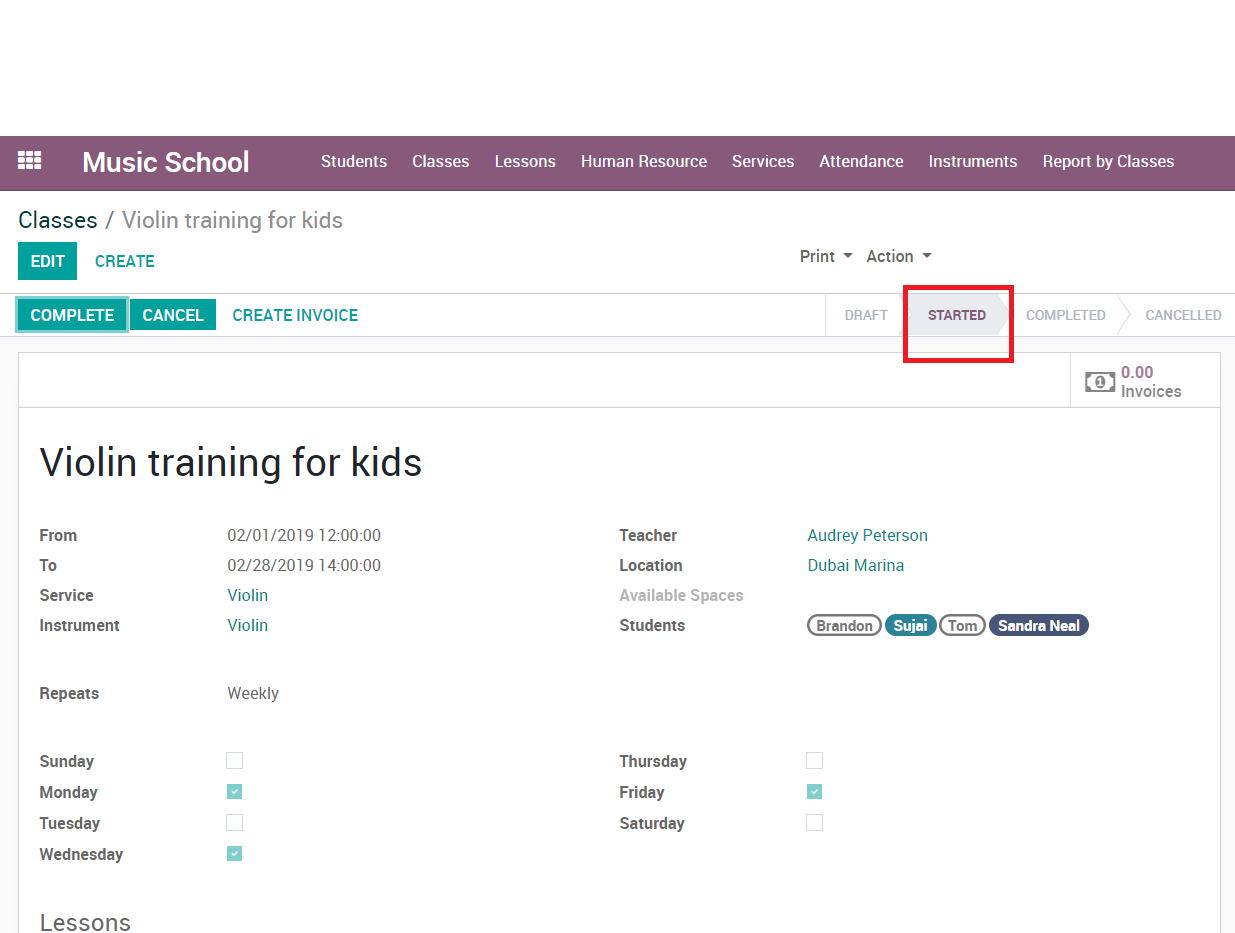Navigate back to Classes breadcrumb
Image resolution: width=1235 pixels, height=933 pixels.
tap(58, 220)
